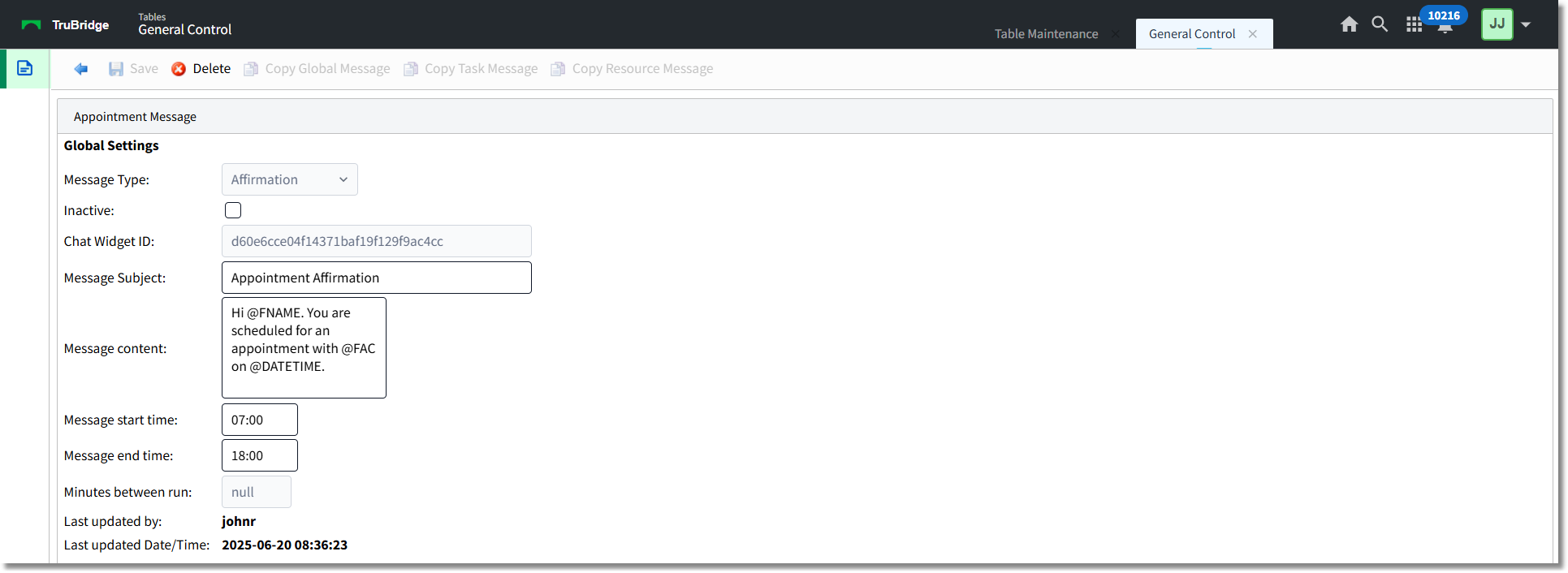Toggle the Inactive checkbox
Image resolution: width=1568 pixels, height=573 pixels.
(x=233, y=210)
